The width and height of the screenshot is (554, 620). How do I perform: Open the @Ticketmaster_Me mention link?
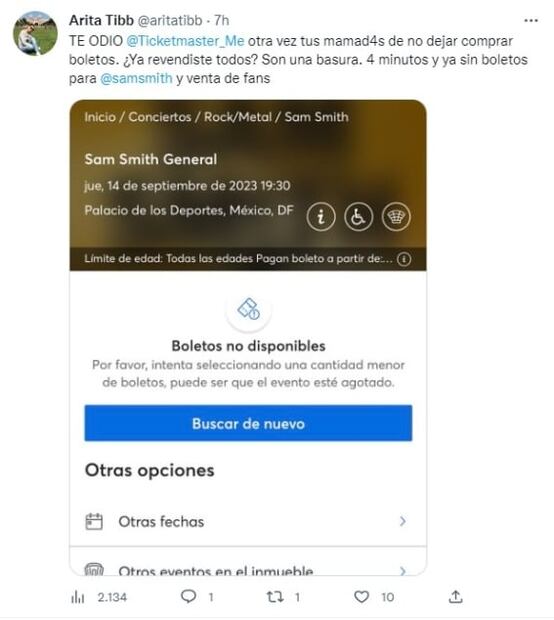point(185,41)
